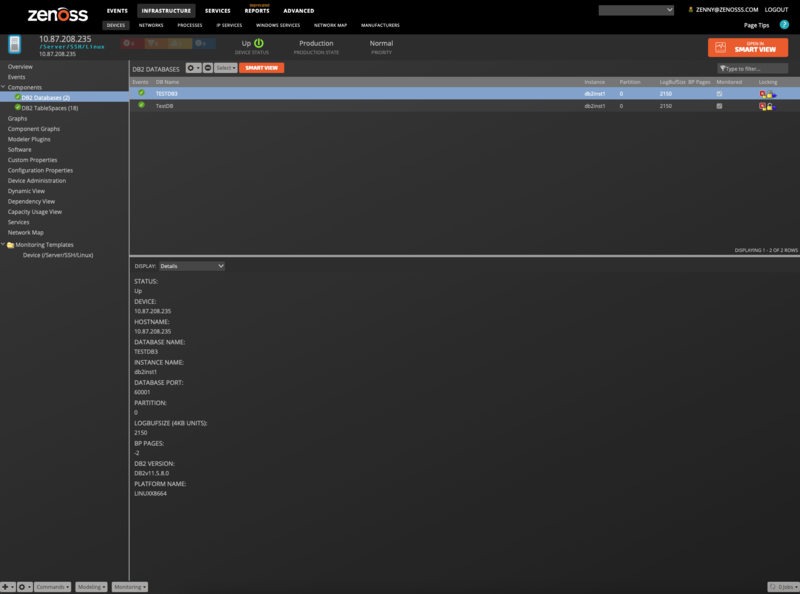This screenshot has height=594, width=800.
Task: Open the Advanced main menu
Action: (x=299, y=11)
